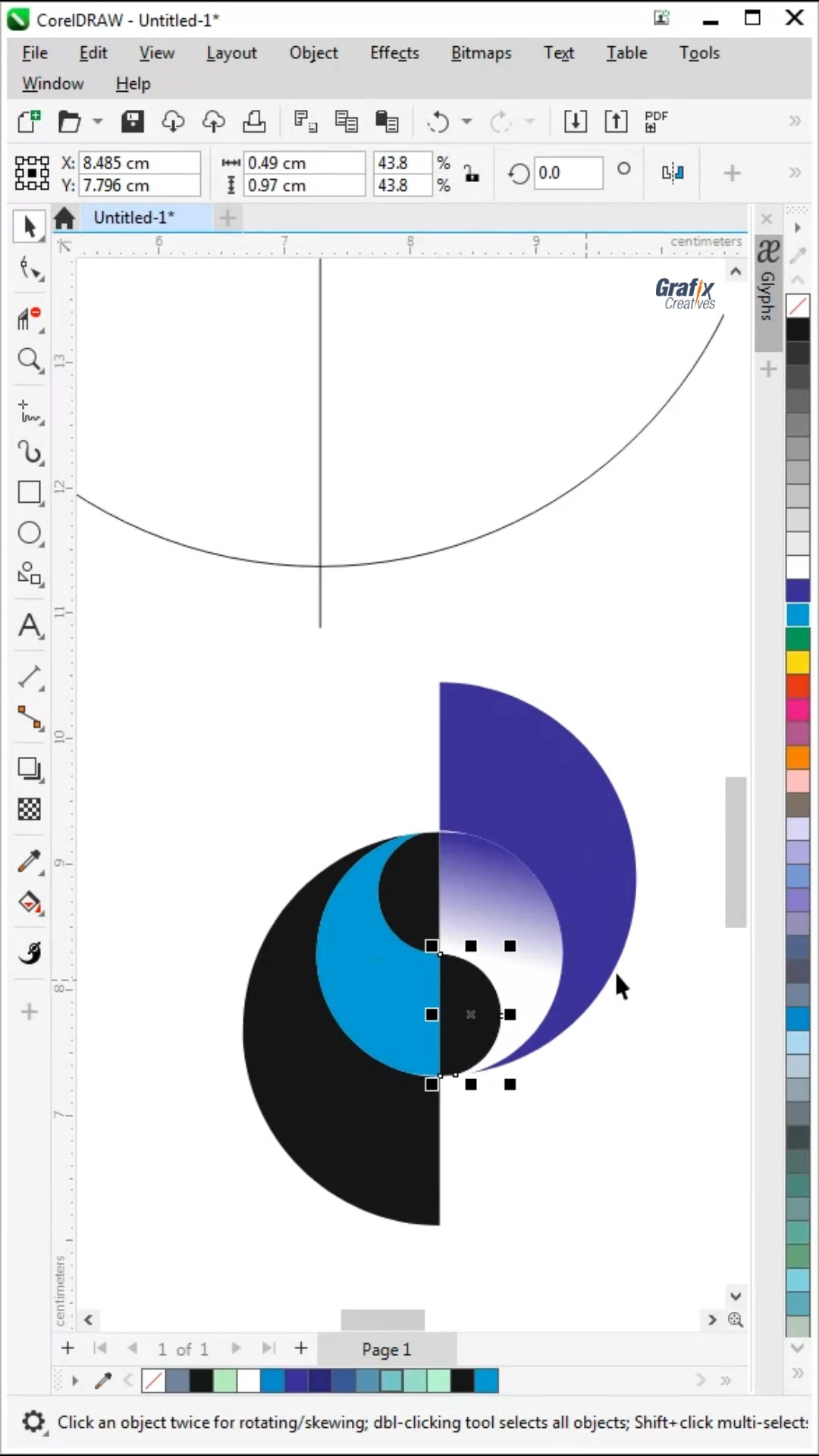Click the document palette eyedropper icon

pos(103,1381)
